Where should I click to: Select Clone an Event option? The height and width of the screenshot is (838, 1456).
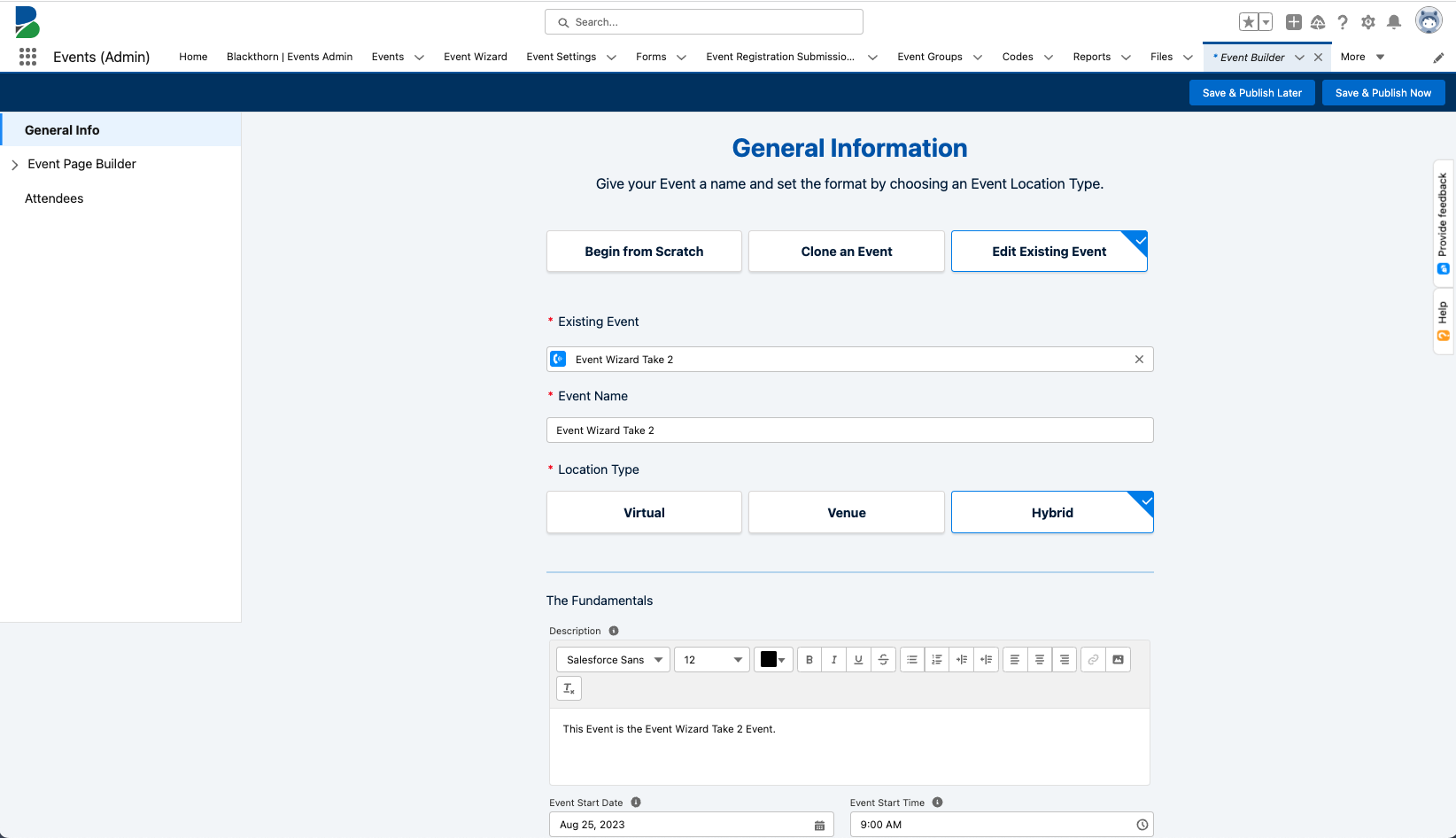(847, 252)
